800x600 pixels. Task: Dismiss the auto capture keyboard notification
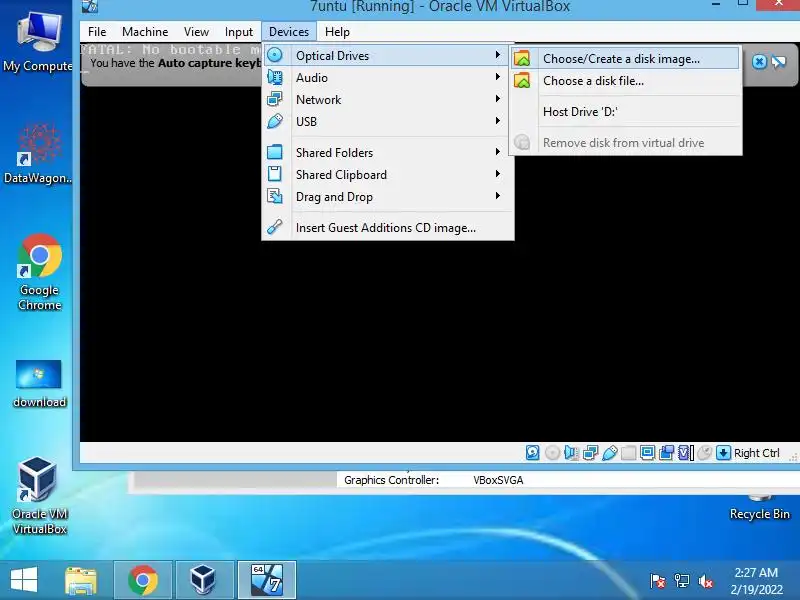click(x=759, y=62)
